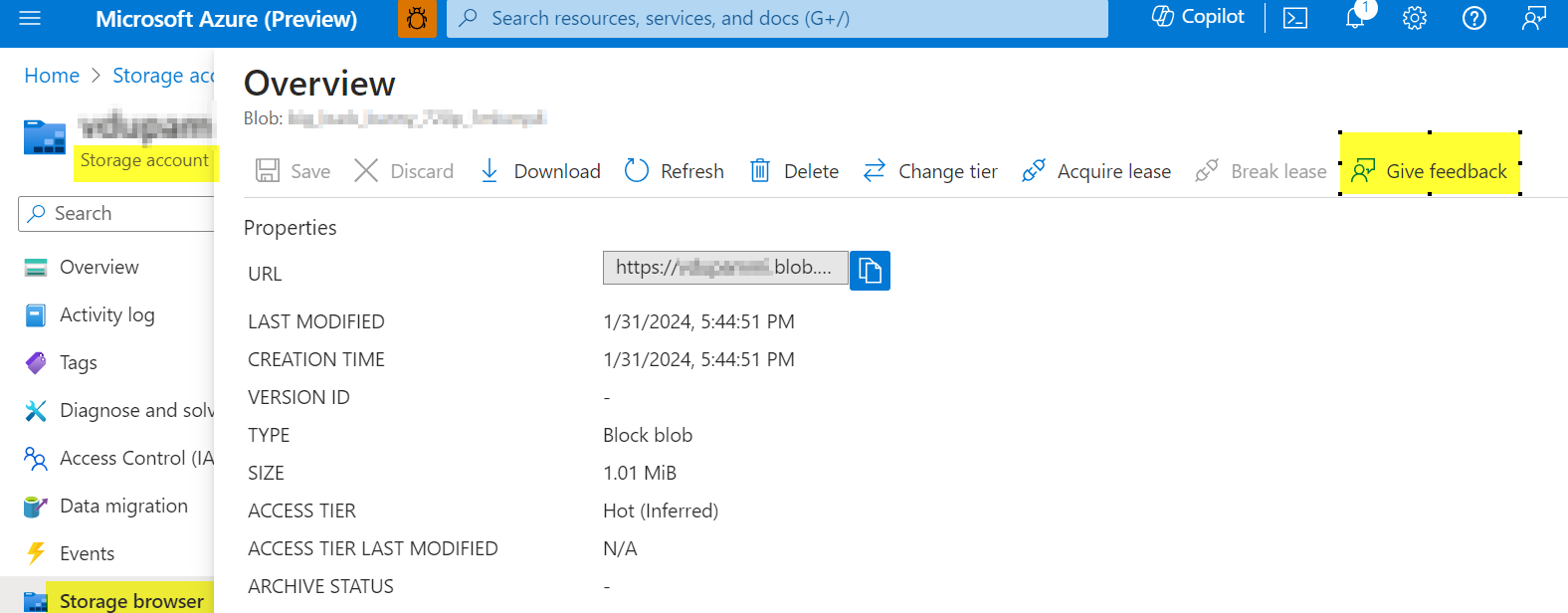The height and width of the screenshot is (613, 1568).
Task: Open Activity log in the sidebar
Action: (107, 314)
